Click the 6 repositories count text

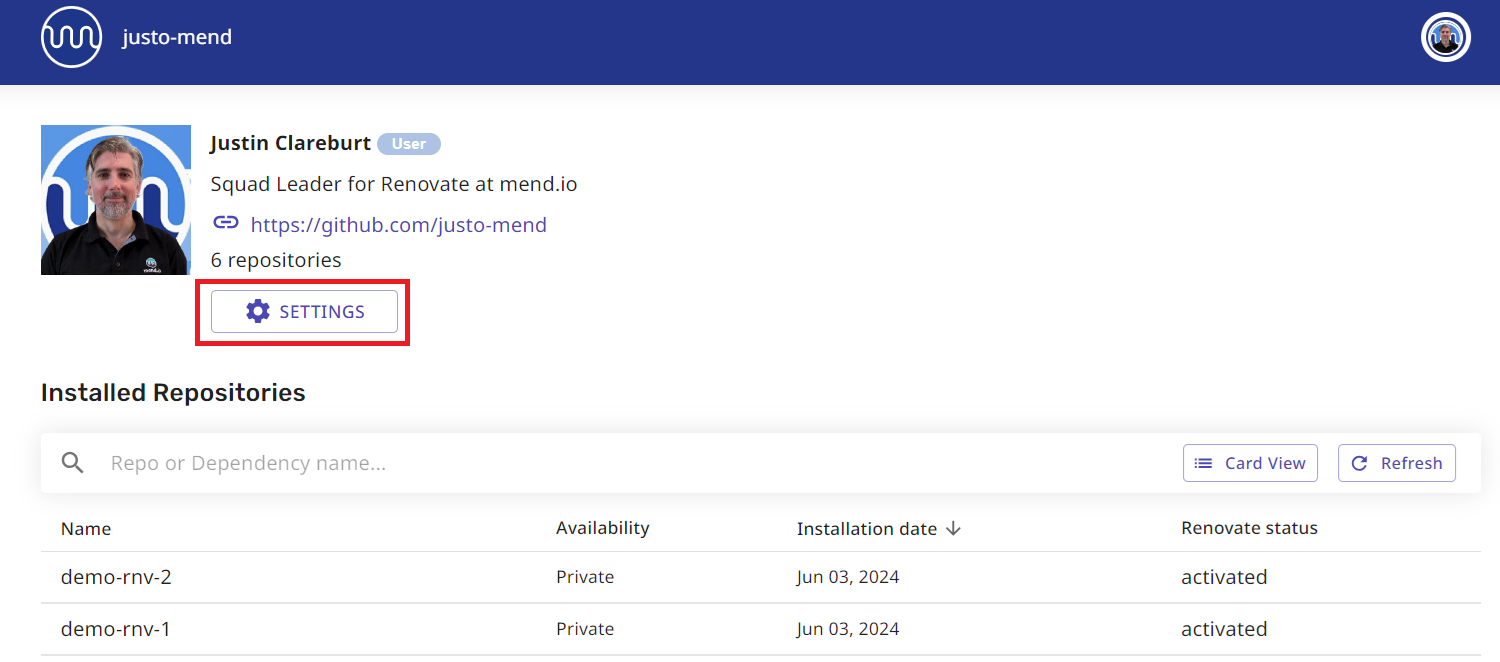tap(276, 260)
